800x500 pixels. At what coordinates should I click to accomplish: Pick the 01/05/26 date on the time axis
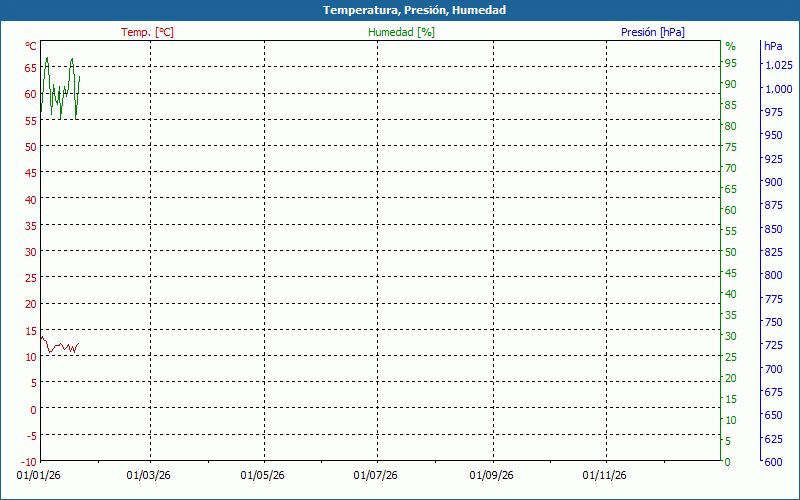tap(264, 476)
